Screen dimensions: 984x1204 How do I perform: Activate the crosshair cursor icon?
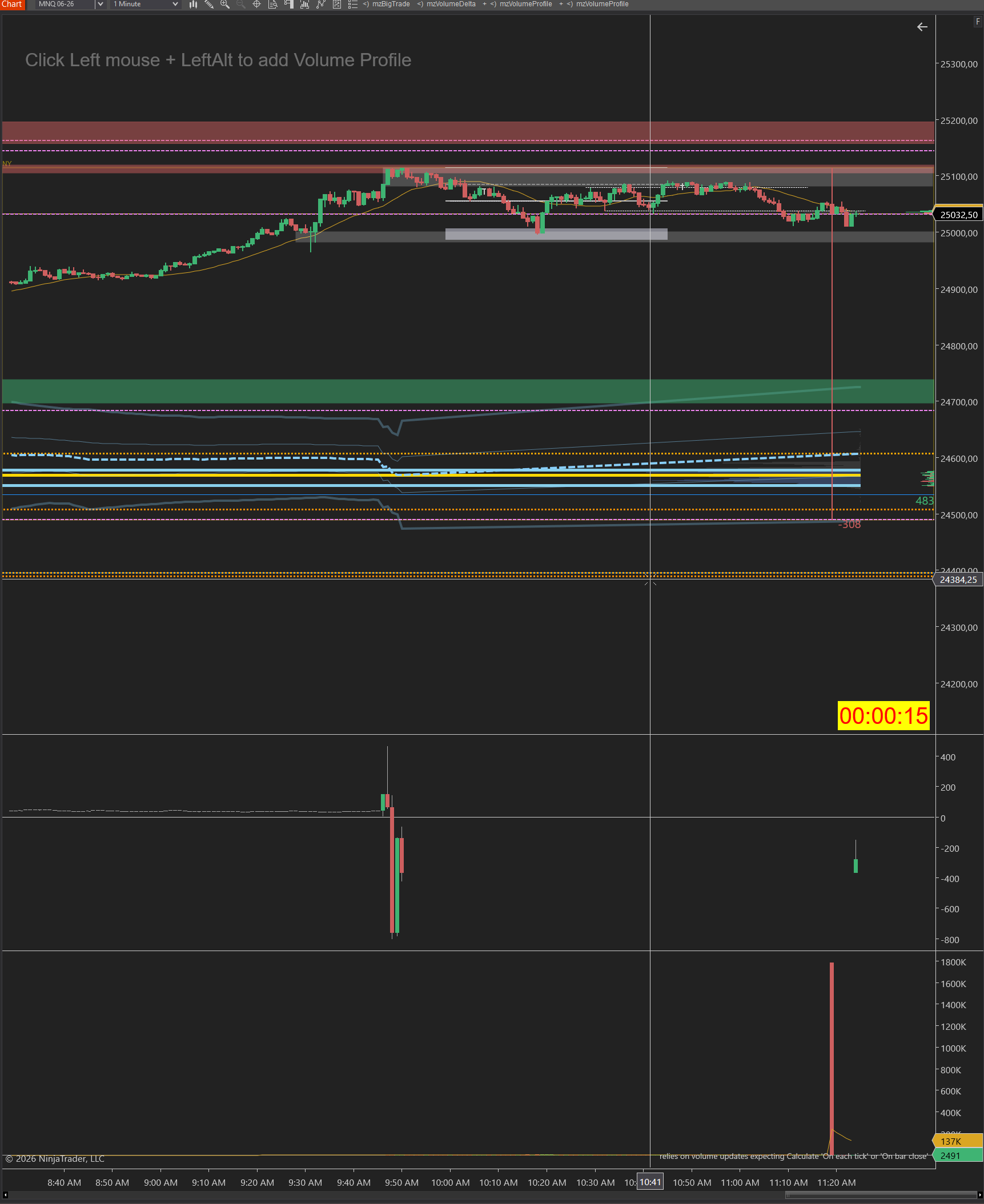pos(257,5)
